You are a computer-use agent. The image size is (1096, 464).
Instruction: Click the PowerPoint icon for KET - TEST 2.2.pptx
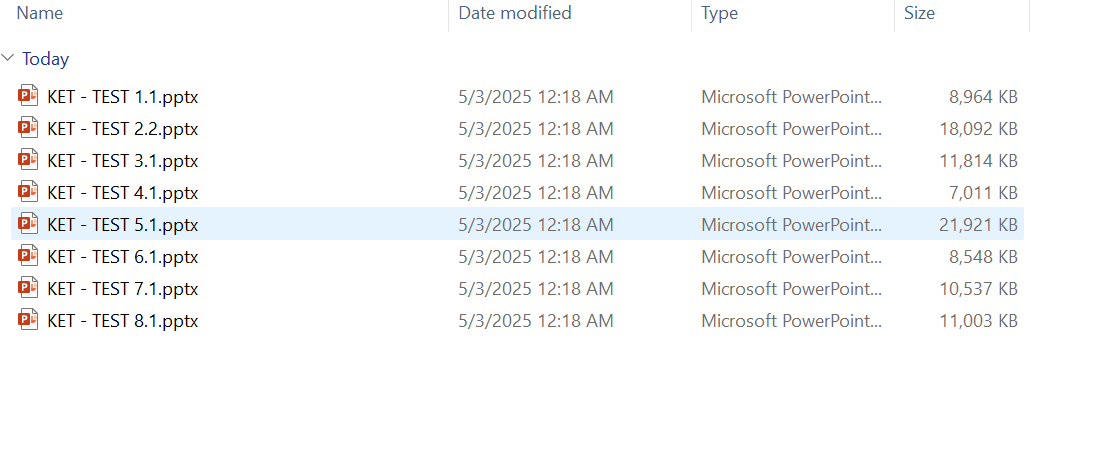tap(27, 129)
